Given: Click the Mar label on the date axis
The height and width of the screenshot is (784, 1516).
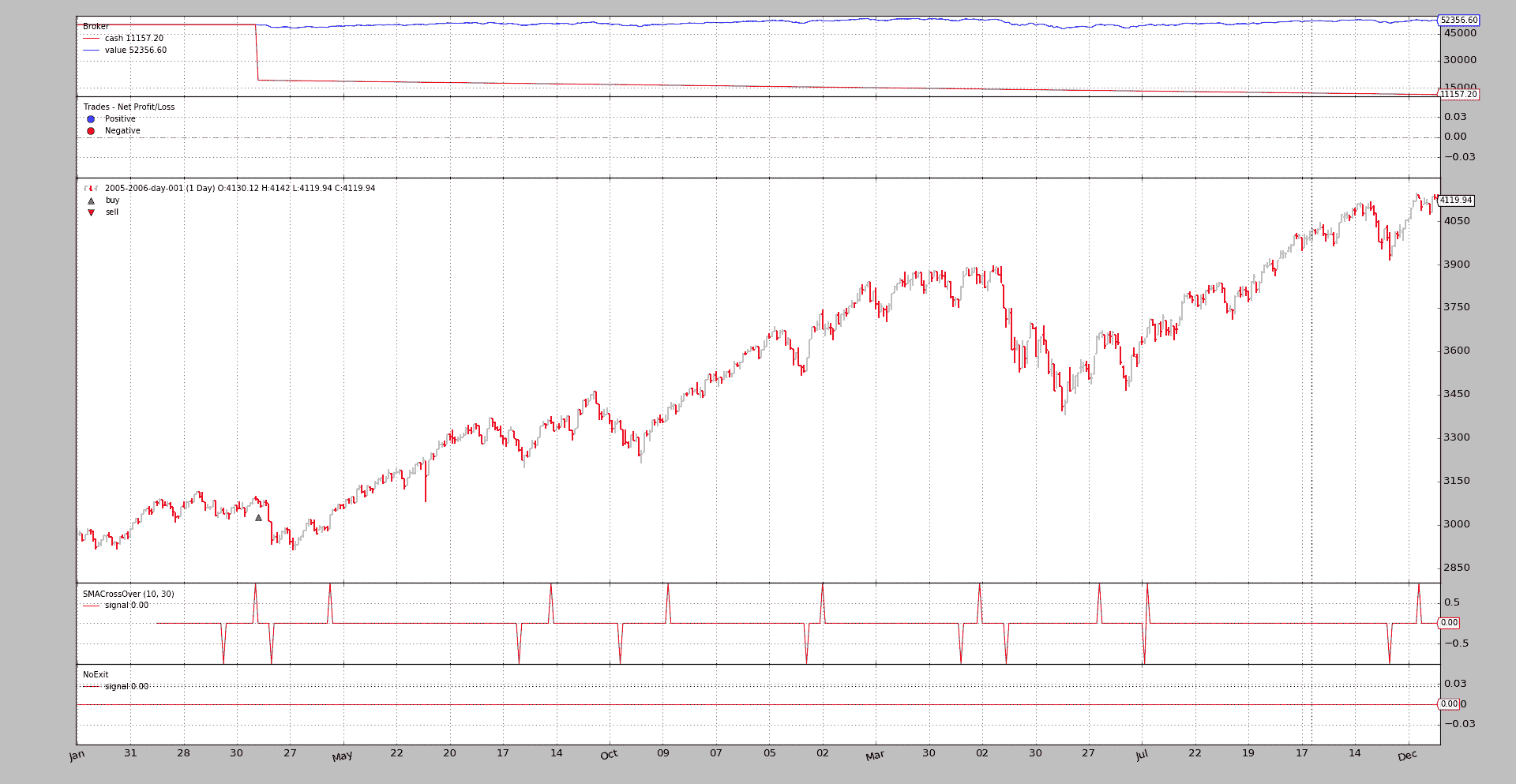Looking at the screenshot, I should click(x=875, y=756).
